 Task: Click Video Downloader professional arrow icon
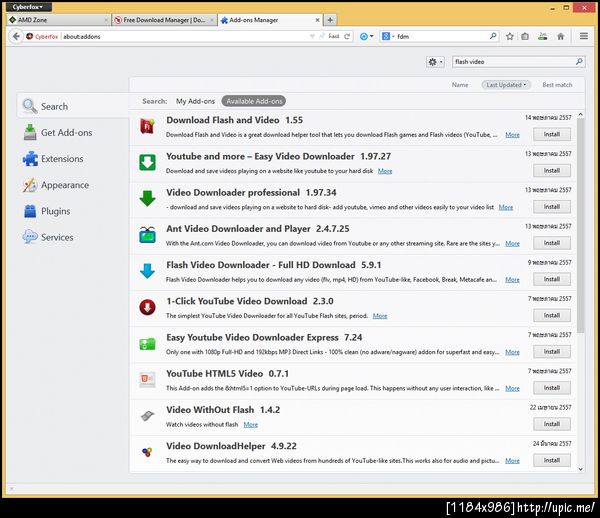(x=147, y=199)
